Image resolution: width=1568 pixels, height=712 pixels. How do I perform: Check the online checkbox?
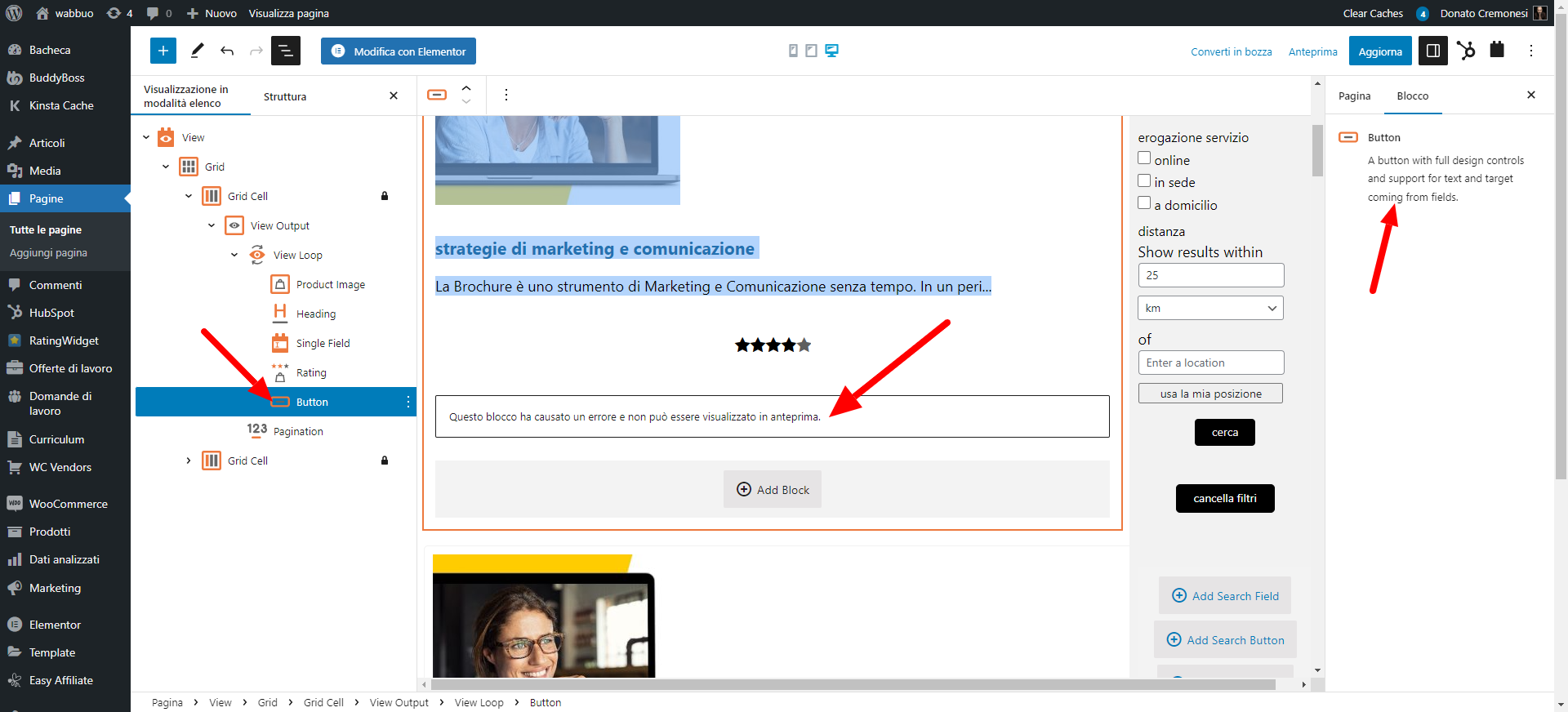click(x=1144, y=158)
